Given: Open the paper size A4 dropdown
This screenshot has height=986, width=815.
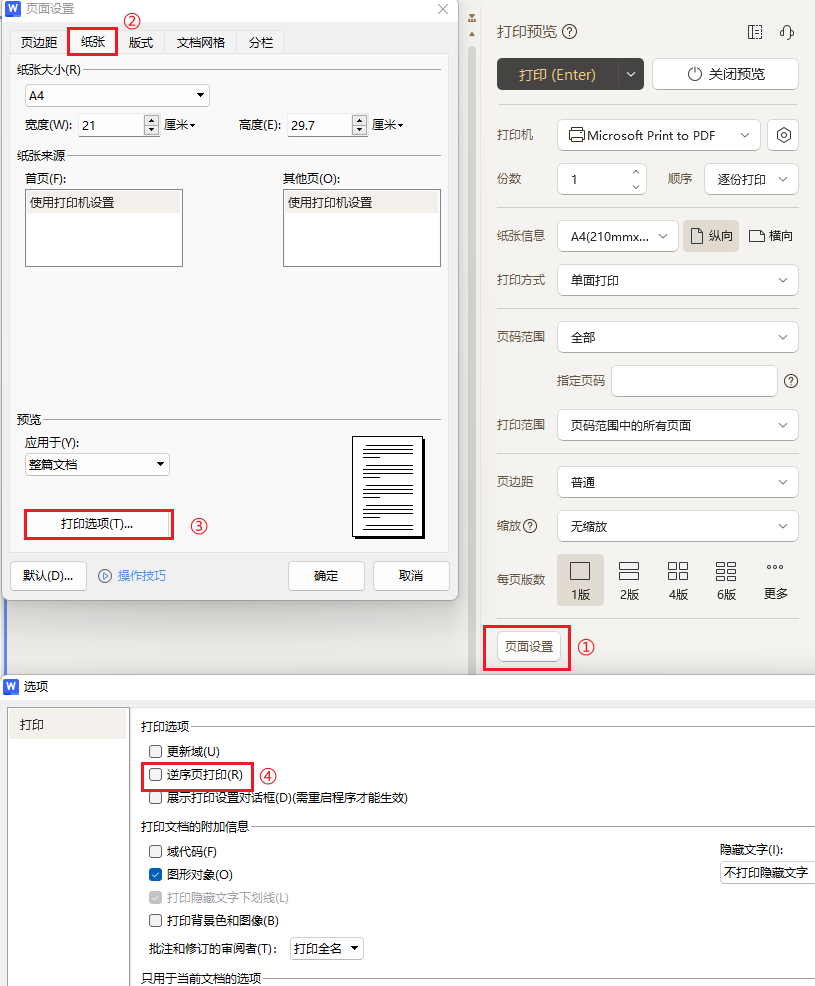Looking at the screenshot, I should click(x=117, y=96).
